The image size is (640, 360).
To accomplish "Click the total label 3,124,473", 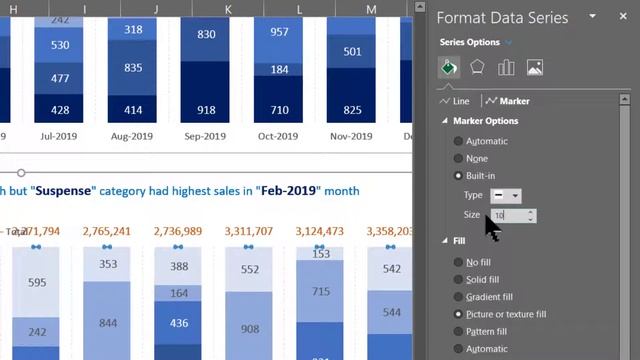I will pyautogui.click(x=320, y=231).
